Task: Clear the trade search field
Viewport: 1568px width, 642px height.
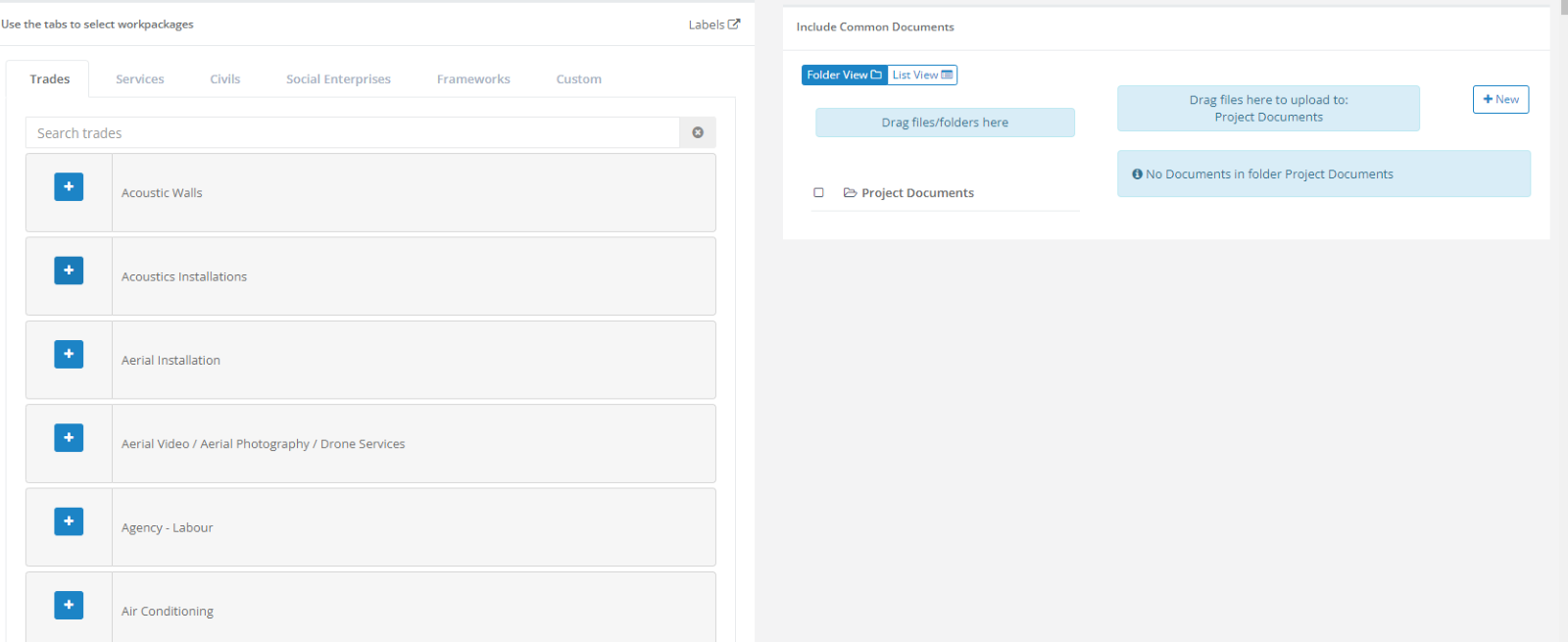Action: (x=698, y=132)
